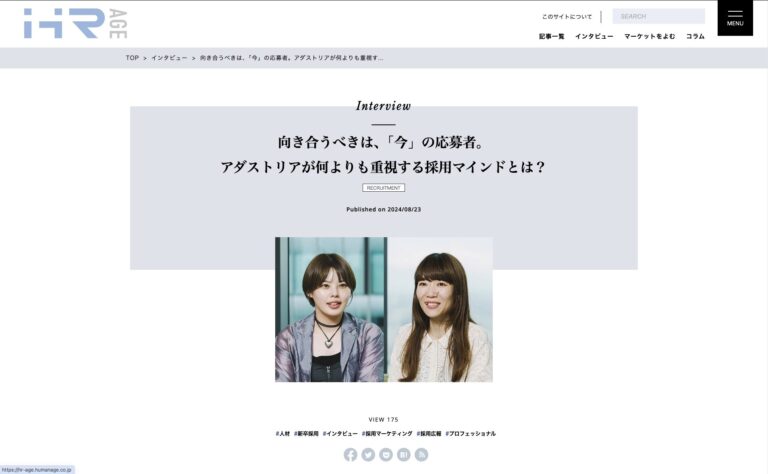
Task: Click the article's interviewee photo
Action: 384,309
